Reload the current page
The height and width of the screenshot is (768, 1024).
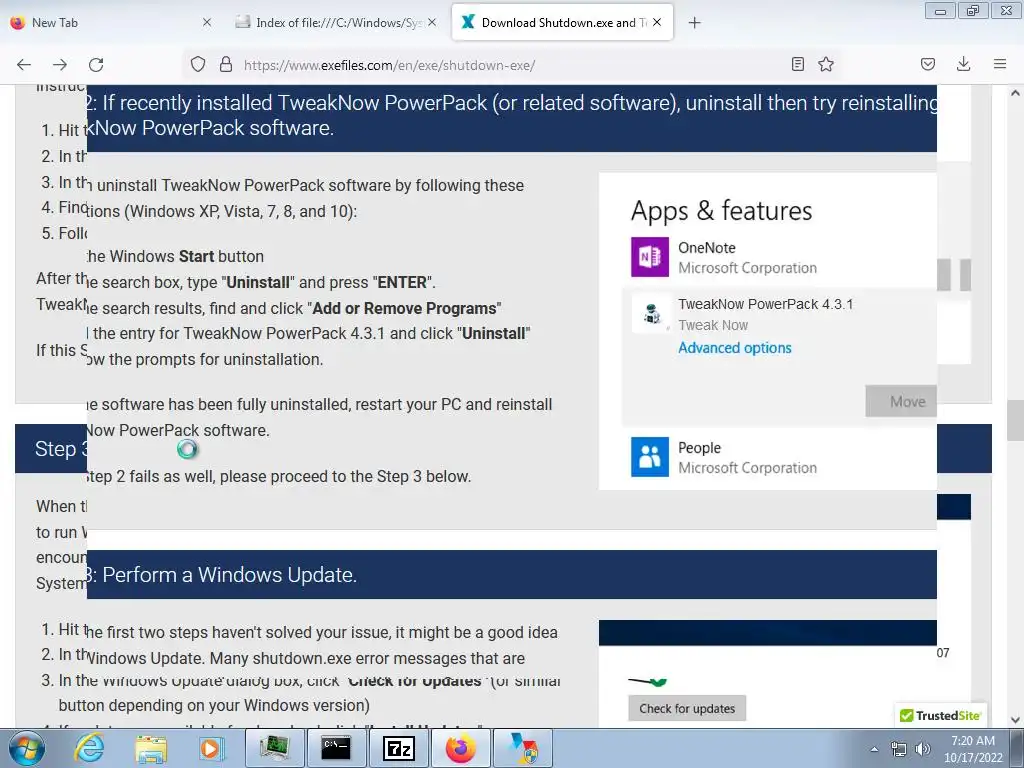96,64
